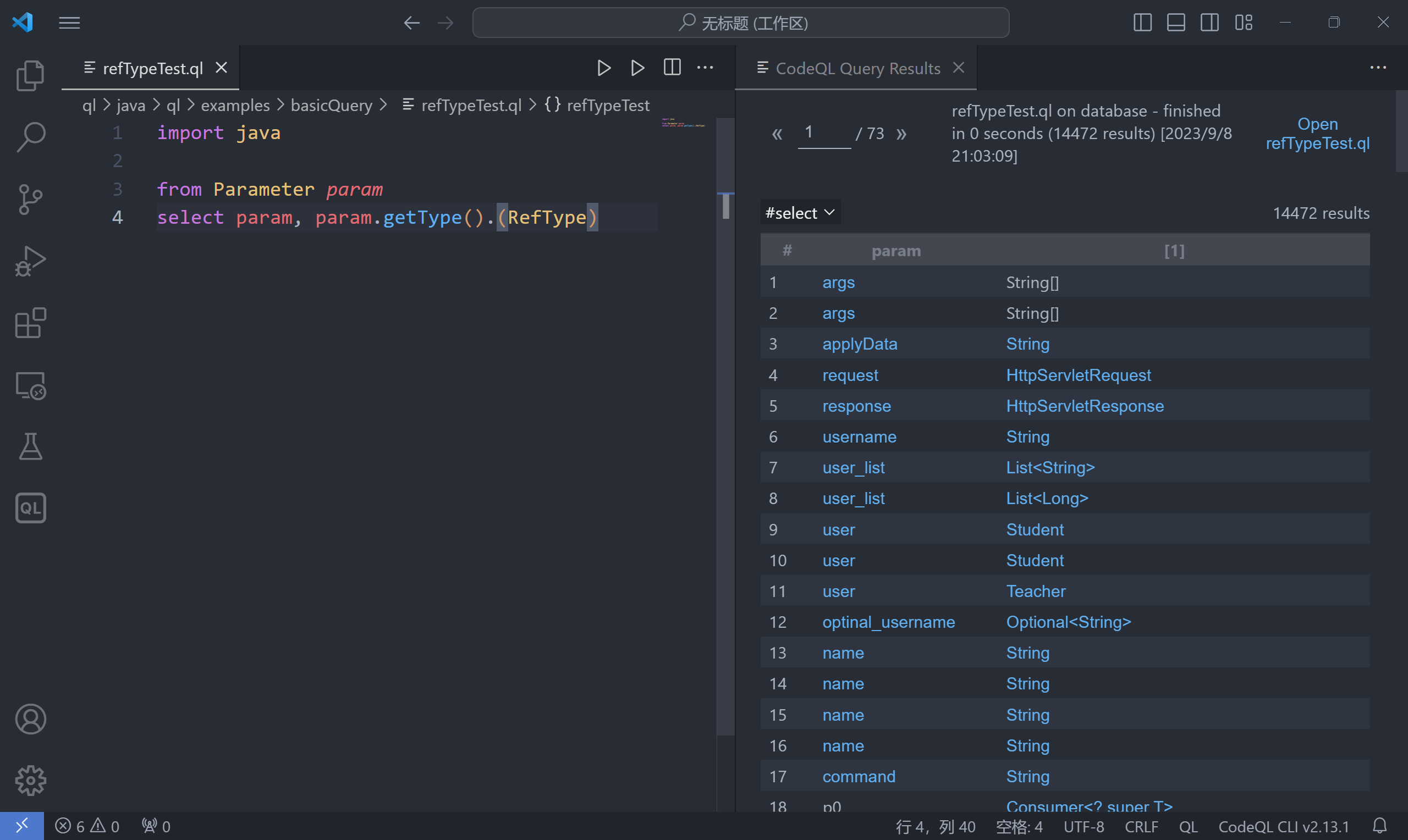The image size is (1408, 840).
Task: Toggle the primary sidebar visibility
Action: [1142, 22]
